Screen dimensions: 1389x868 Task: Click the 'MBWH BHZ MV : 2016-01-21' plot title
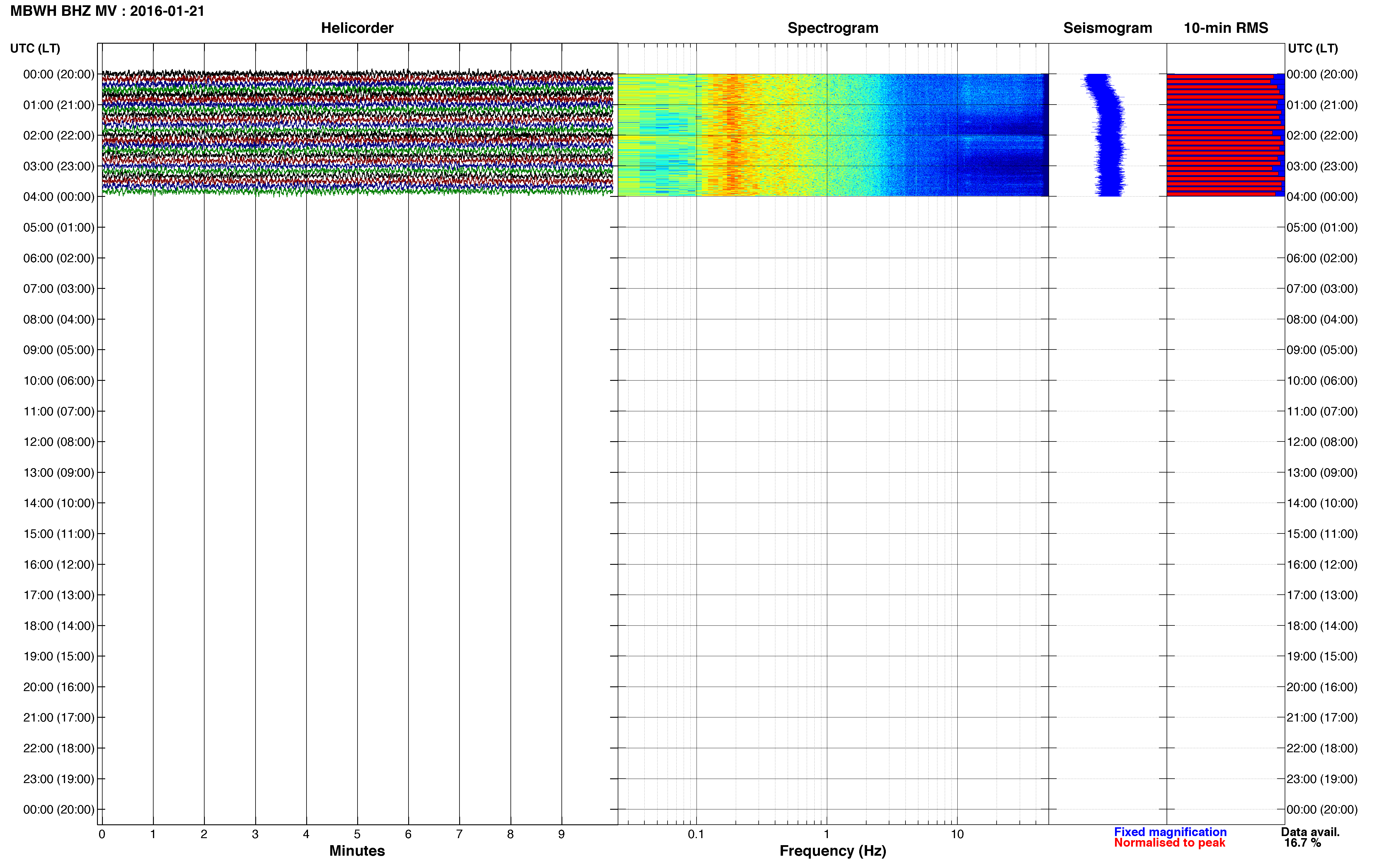pyautogui.click(x=107, y=11)
